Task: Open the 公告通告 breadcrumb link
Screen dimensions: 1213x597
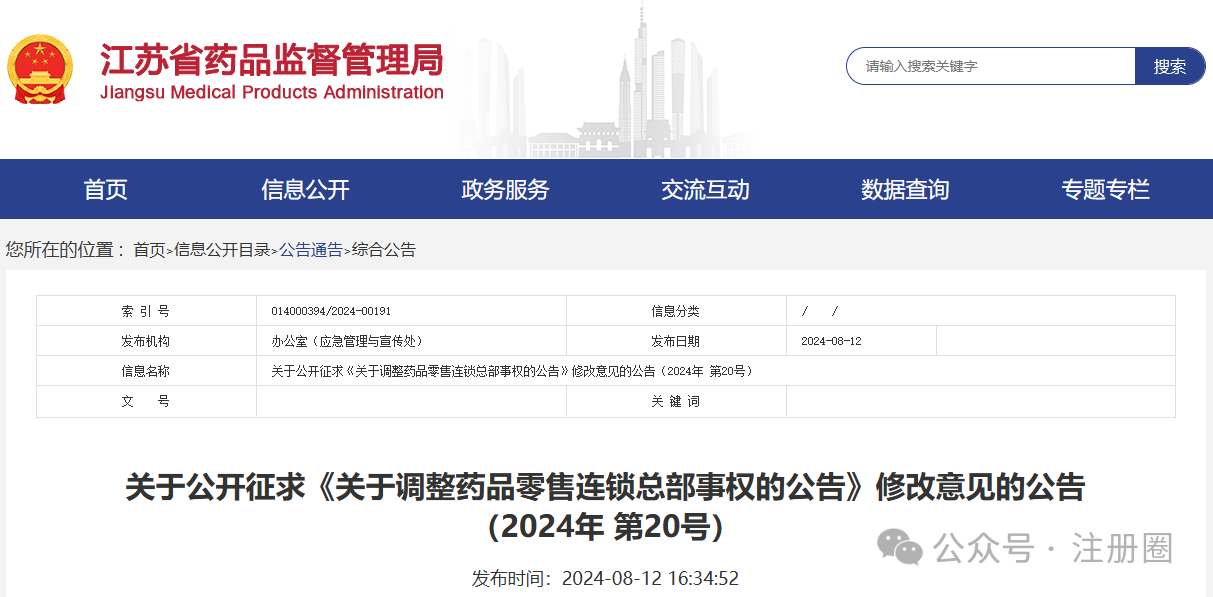Action: (x=310, y=250)
